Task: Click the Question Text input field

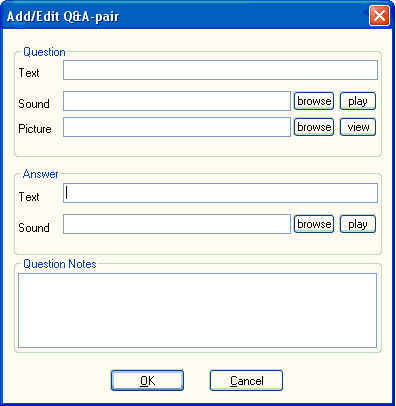Action: pyautogui.click(x=220, y=70)
